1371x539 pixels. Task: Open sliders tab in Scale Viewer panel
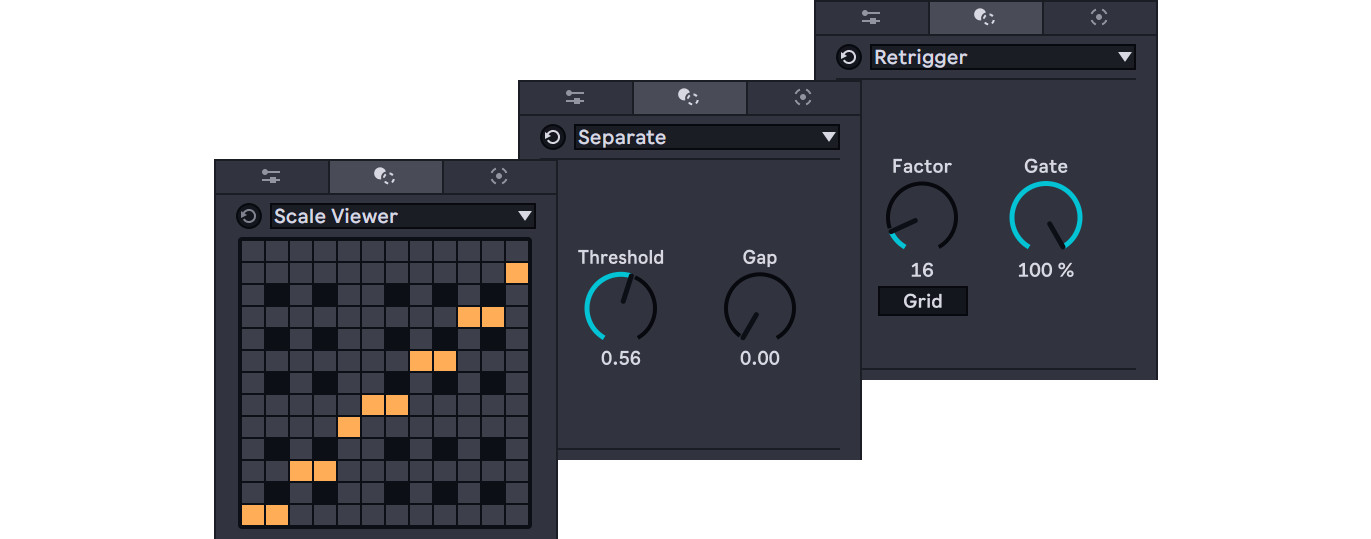pyautogui.click(x=271, y=177)
